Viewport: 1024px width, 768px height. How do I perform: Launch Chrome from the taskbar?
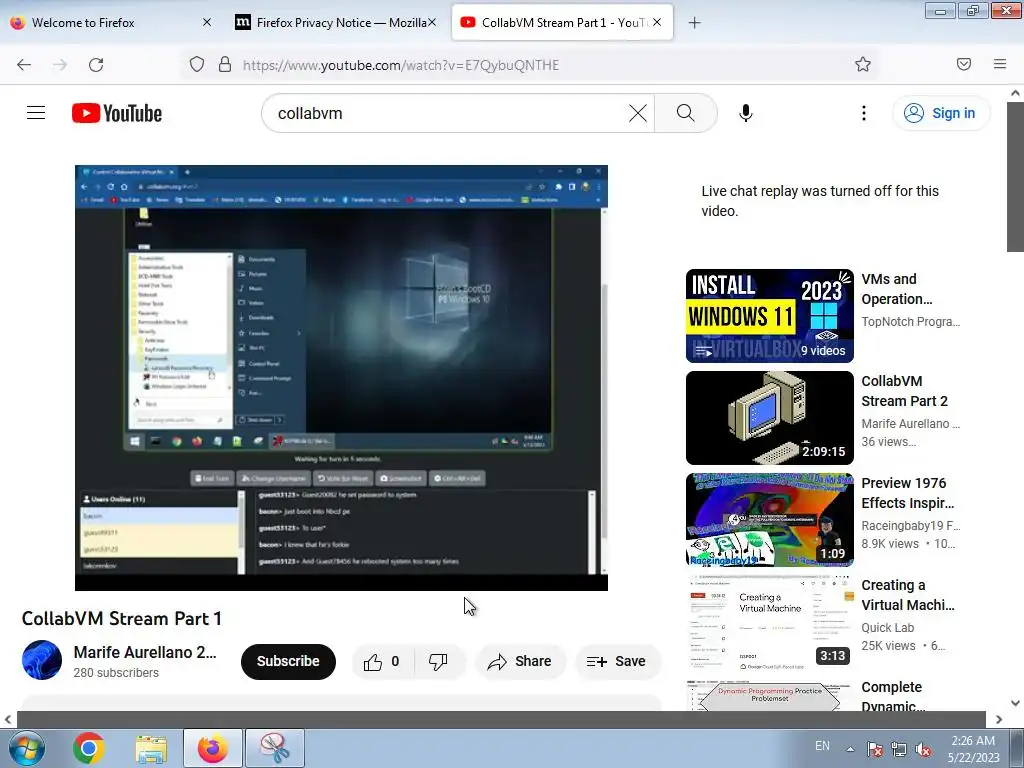click(x=89, y=748)
